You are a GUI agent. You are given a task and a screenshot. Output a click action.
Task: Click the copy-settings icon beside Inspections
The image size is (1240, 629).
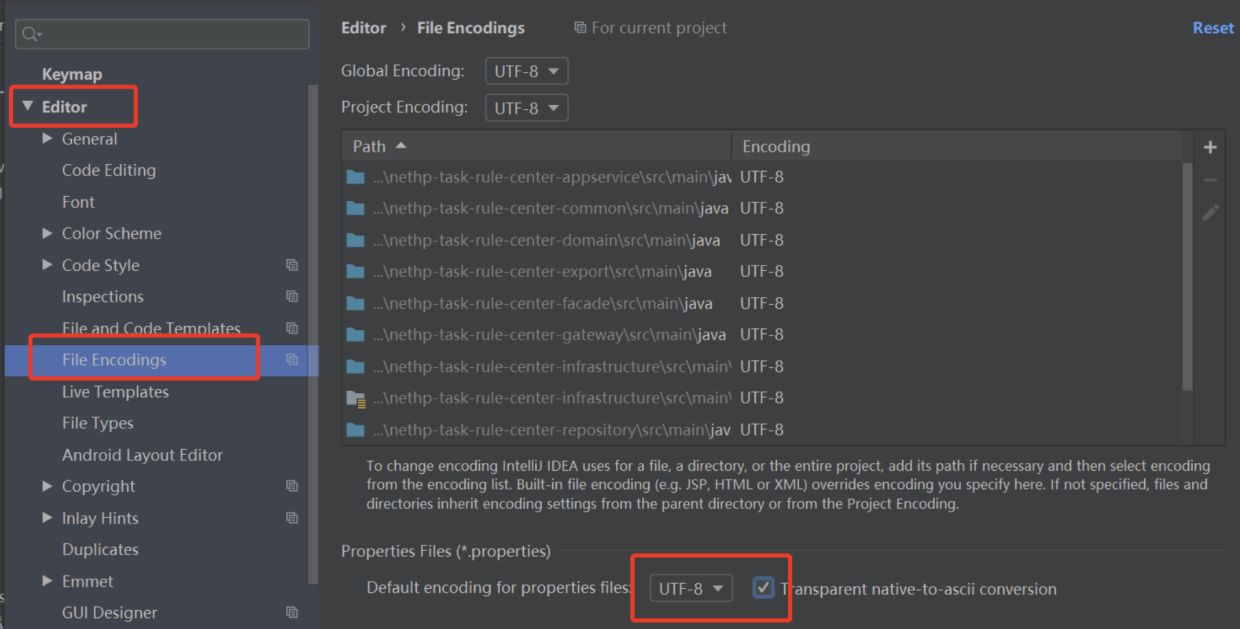pyautogui.click(x=291, y=296)
